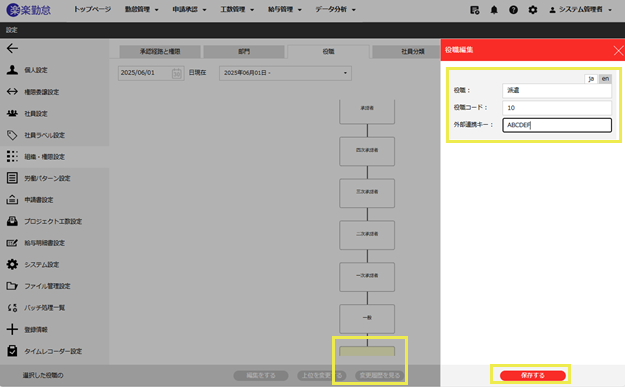This screenshot has height=387, width=625.
Task: Click the 楽勤怠 logo
Action: [x=29, y=10]
